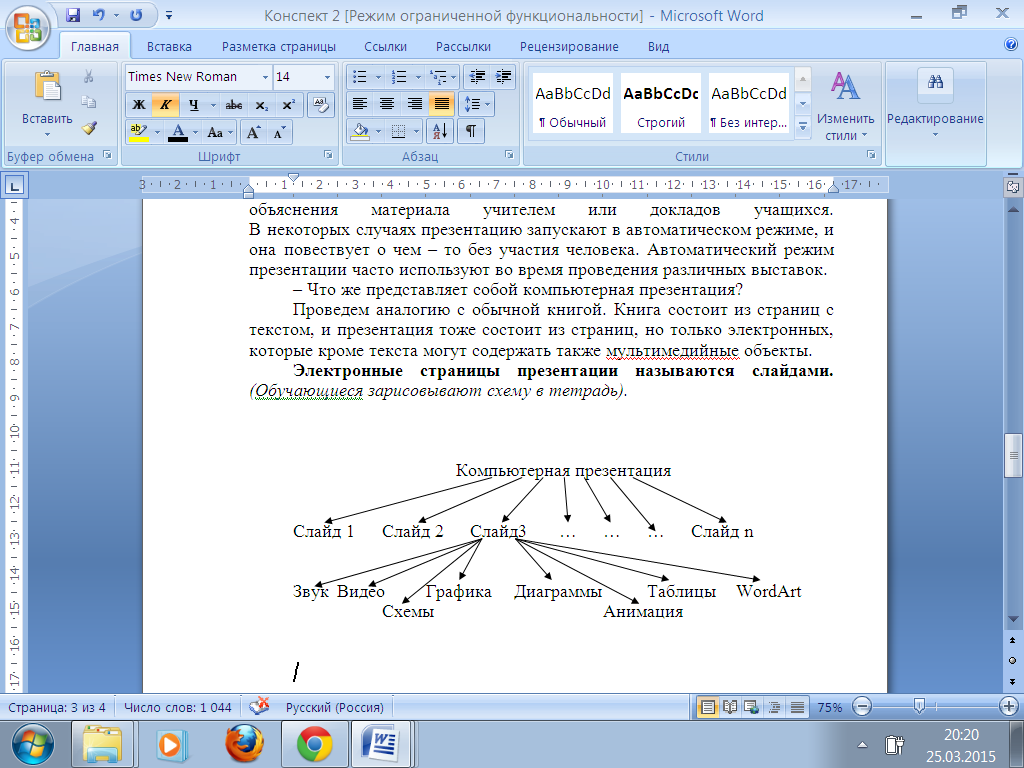Open Рецензирование tab

pos(569,46)
